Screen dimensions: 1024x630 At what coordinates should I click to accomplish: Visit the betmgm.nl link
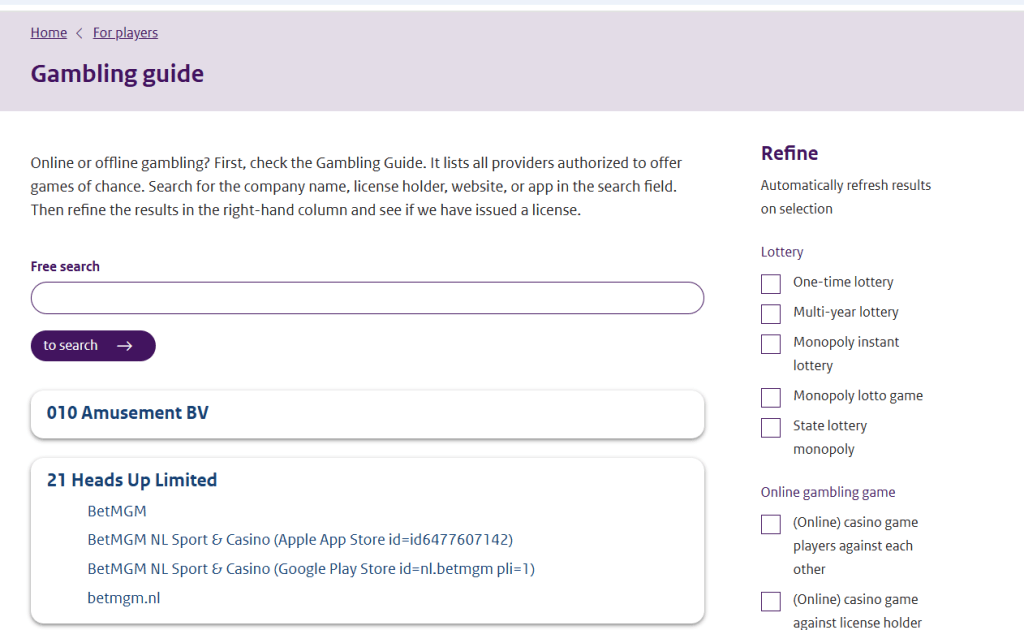pos(123,598)
